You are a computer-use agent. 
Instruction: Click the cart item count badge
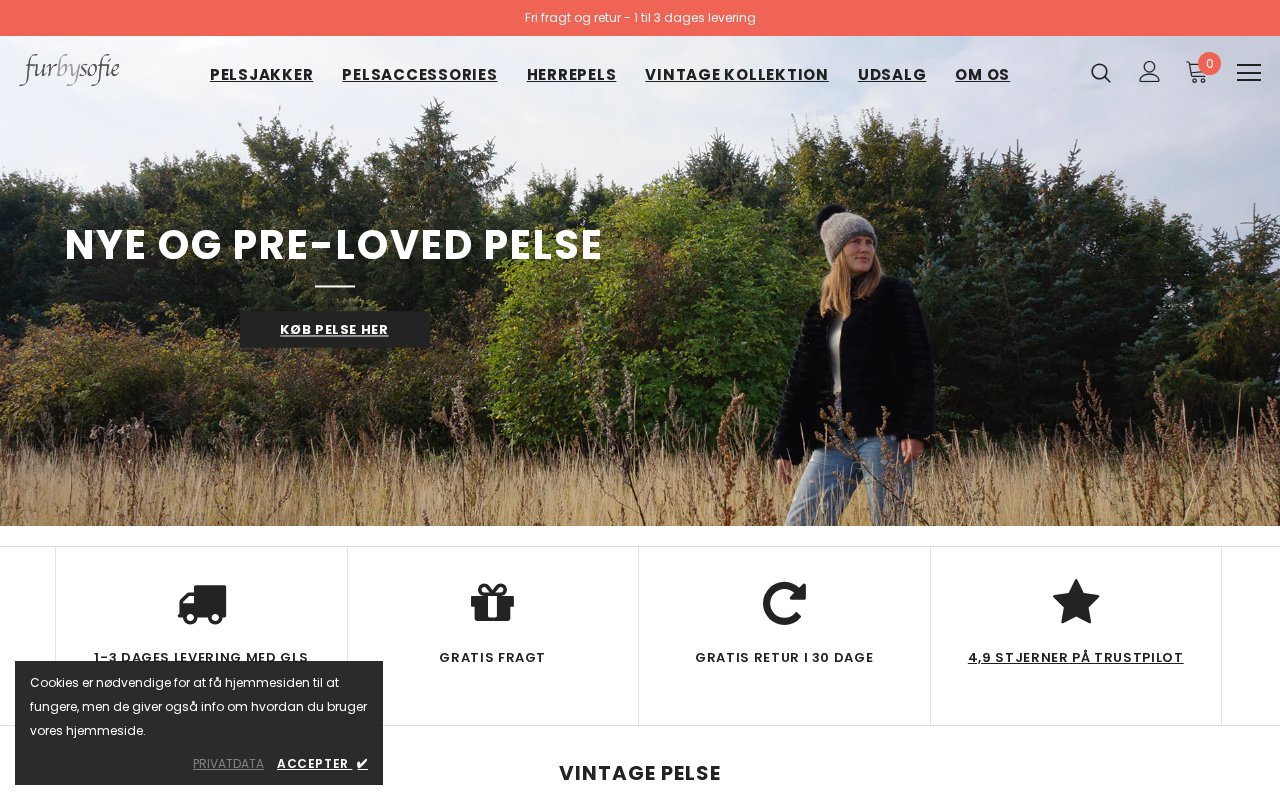click(1210, 64)
